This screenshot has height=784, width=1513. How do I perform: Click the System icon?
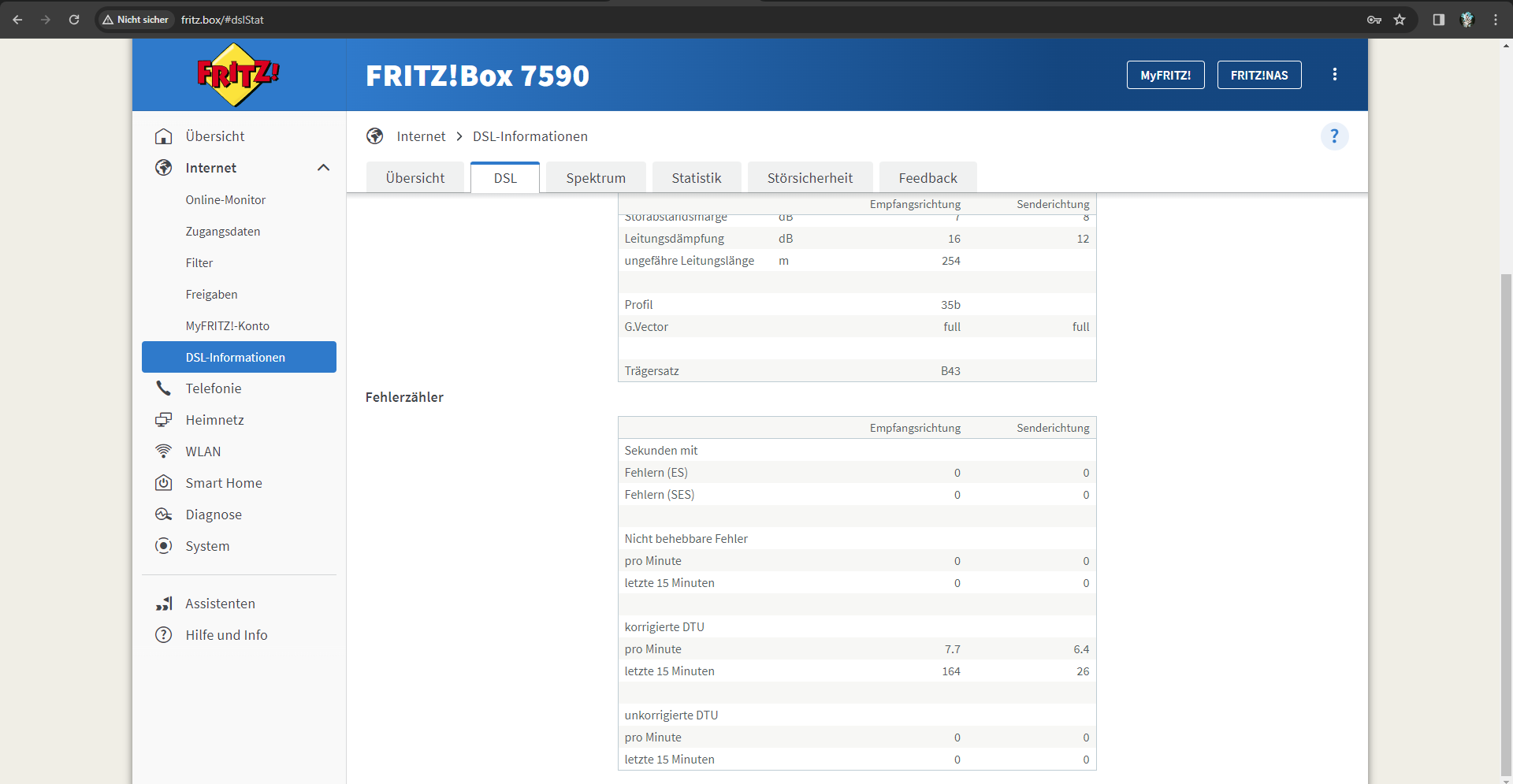pyautogui.click(x=163, y=546)
